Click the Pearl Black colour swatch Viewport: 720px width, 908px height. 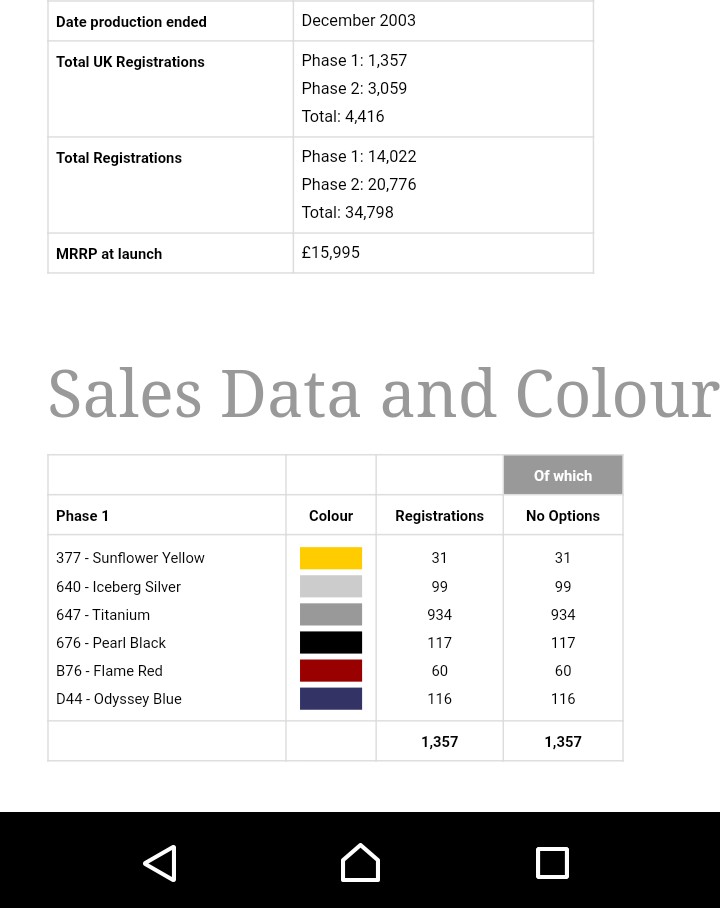331,642
